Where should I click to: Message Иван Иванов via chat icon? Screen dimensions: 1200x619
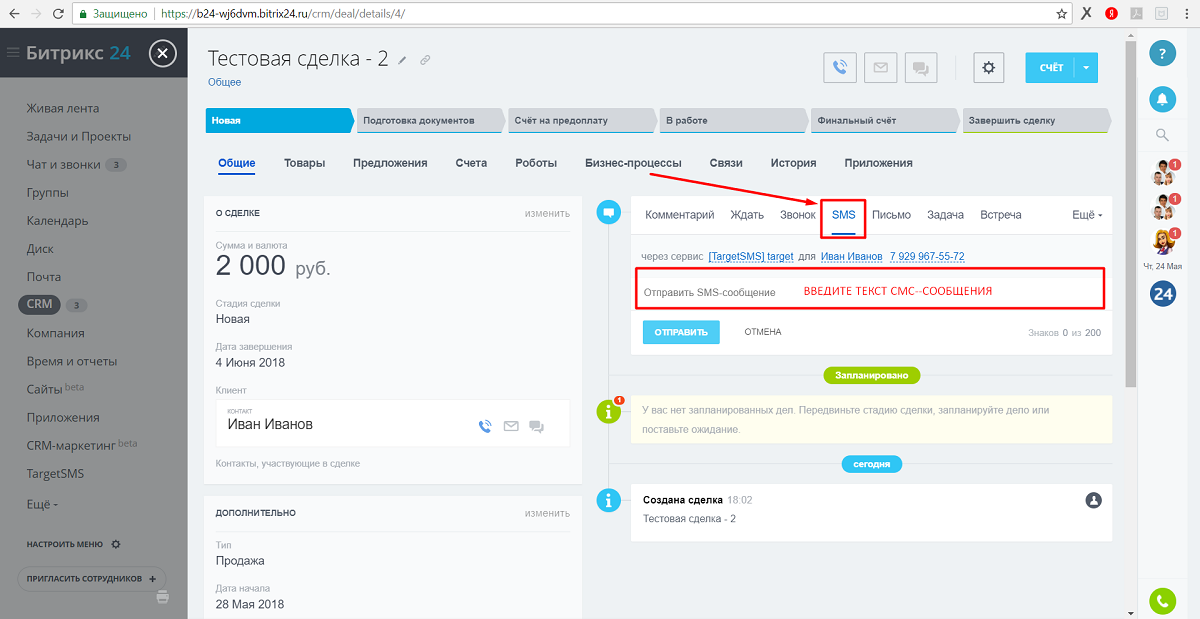point(536,426)
